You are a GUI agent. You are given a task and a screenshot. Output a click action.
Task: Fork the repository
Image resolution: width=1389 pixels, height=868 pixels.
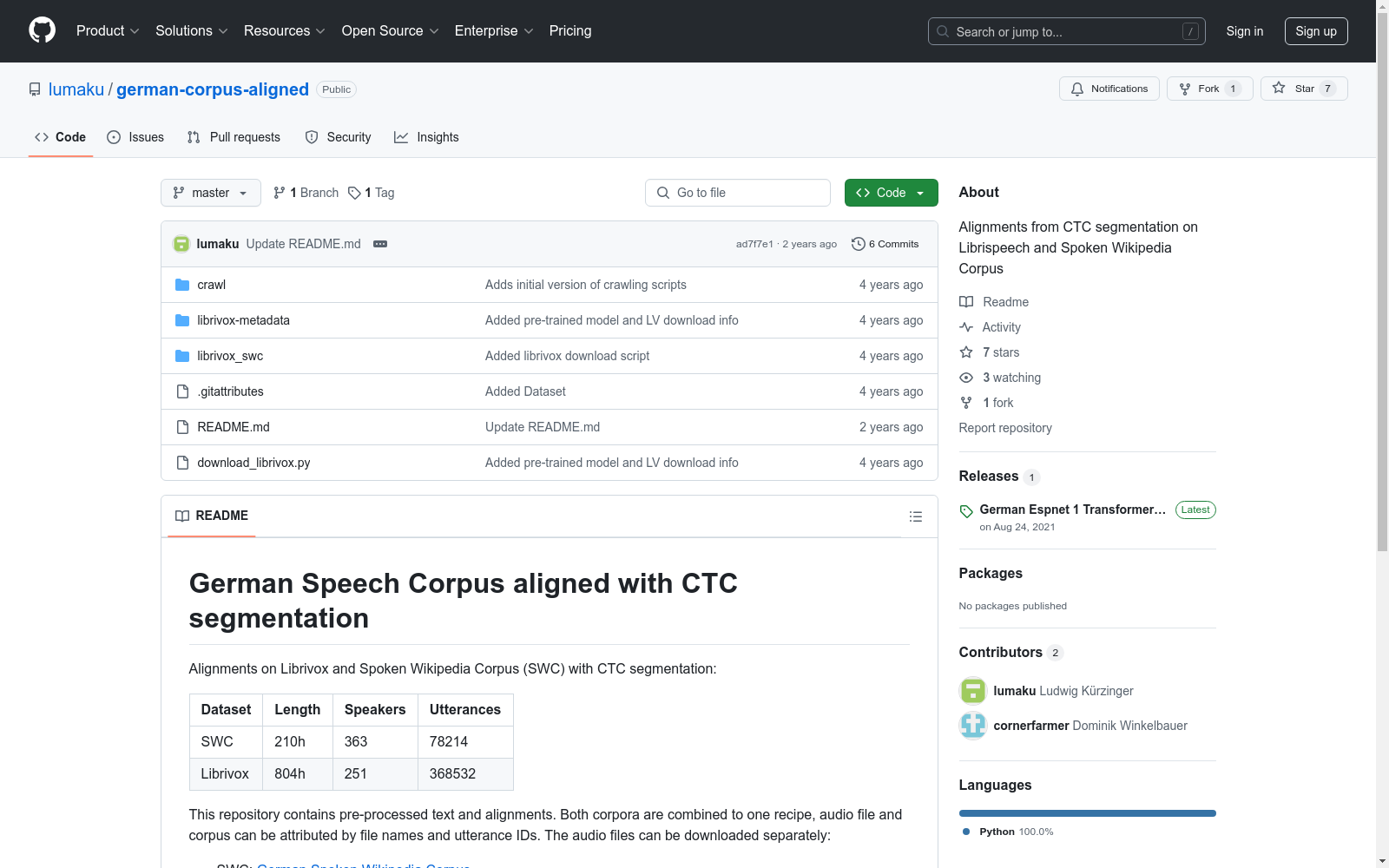(1210, 89)
